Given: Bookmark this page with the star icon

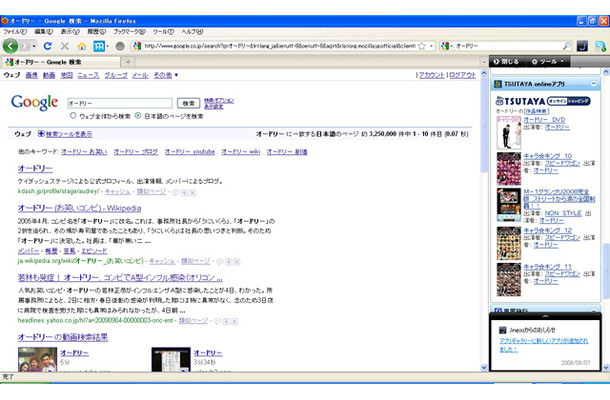Looking at the screenshot, I should click(422, 46).
